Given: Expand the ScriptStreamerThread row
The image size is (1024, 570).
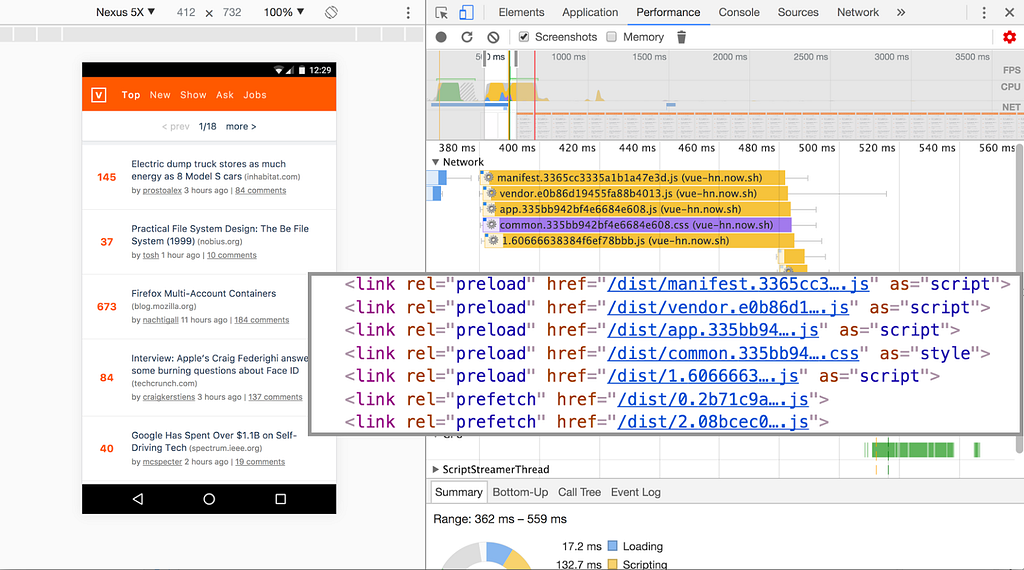Looking at the screenshot, I should (x=436, y=469).
